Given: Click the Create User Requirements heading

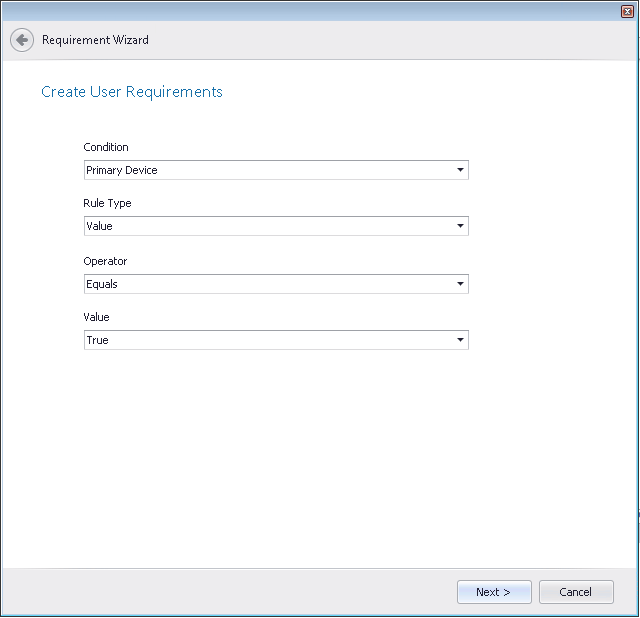Looking at the screenshot, I should click(x=131, y=92).
